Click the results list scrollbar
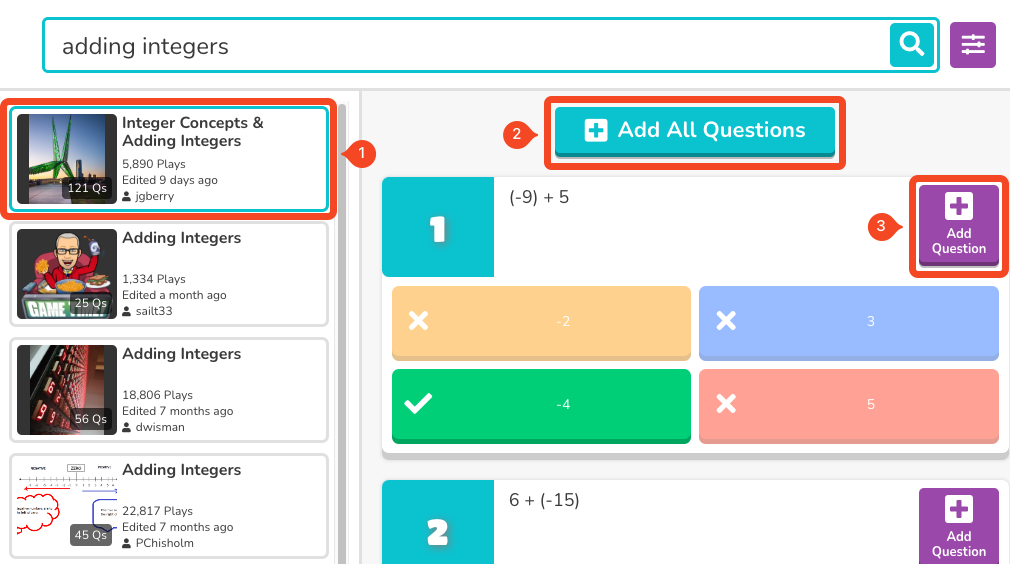Viewport: 1010px width, 564px height. [x=343, y=330]
